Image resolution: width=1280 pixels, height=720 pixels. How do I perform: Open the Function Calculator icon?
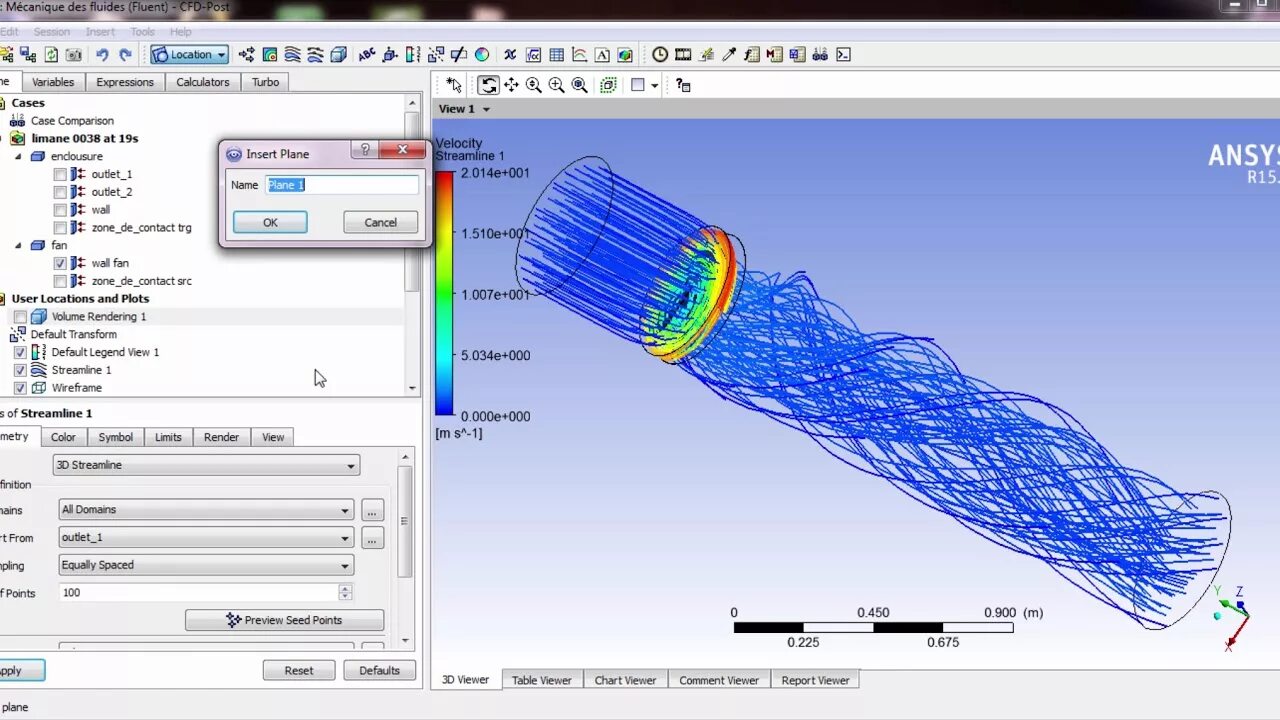point(751,55)
